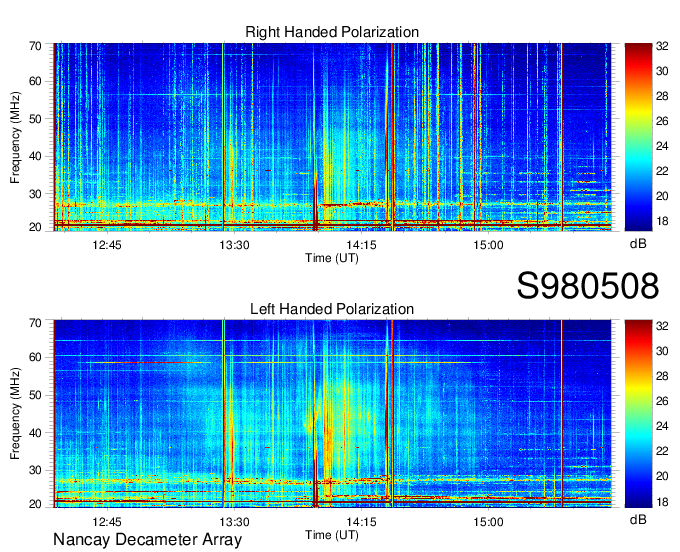Click the 70 MHz tick of Right Handed plot
Screen dimensions: 680x552
pos(36,46)
